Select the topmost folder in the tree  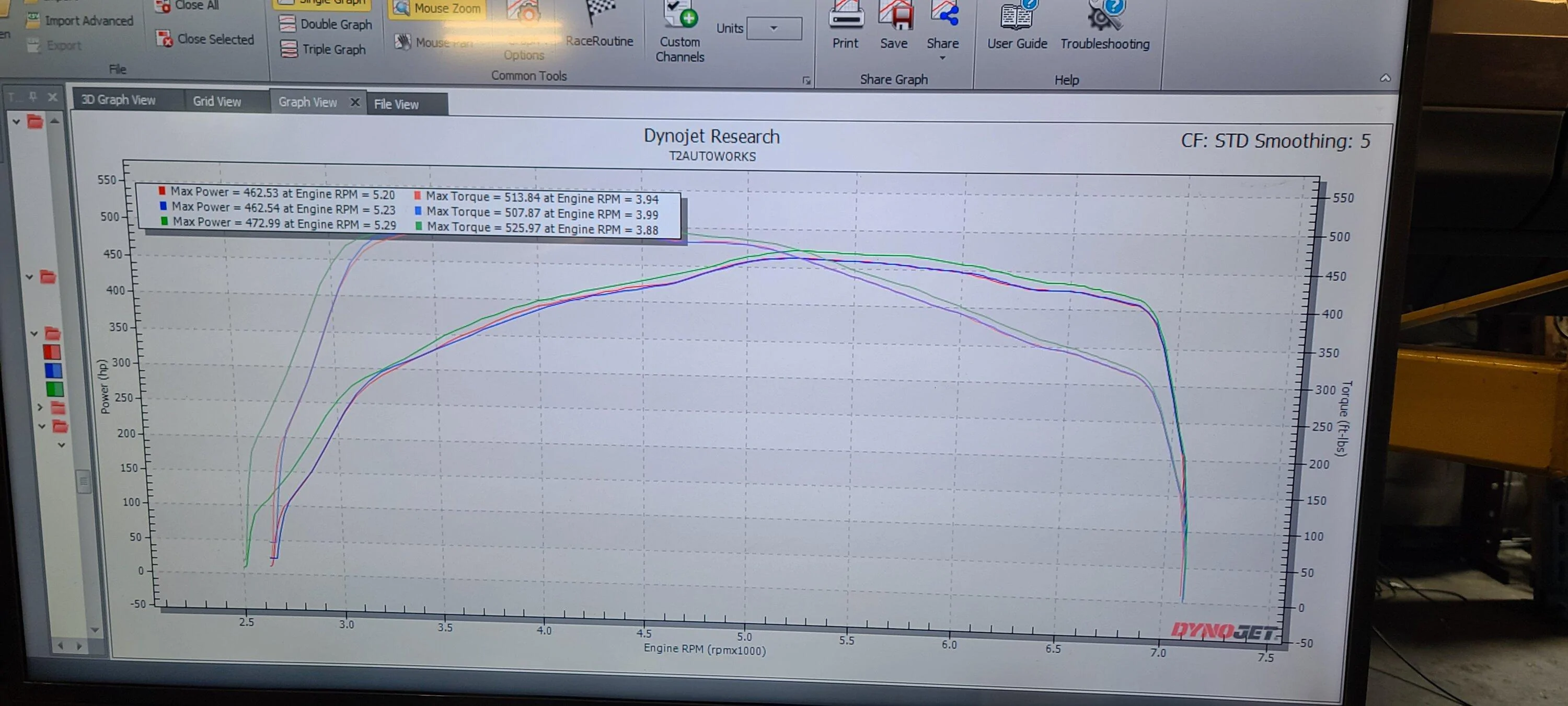coord(36,121)
